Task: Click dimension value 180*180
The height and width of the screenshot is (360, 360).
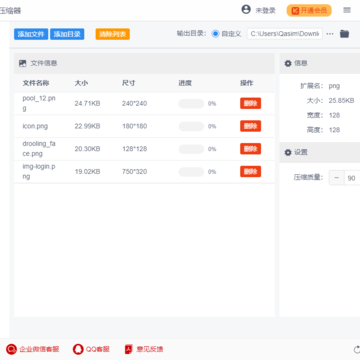Action: pyautogui.click(x=134, y=126)
